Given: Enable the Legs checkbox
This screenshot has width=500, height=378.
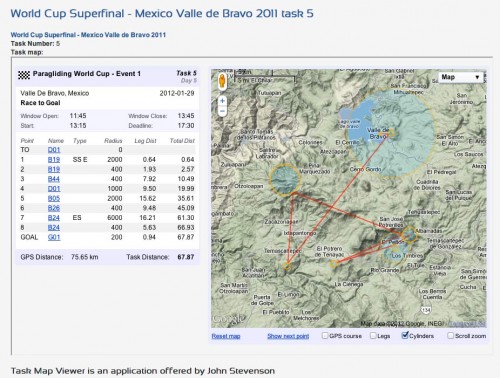Looking at the screenshot, I should pyautogui.click(x=373, y=335).
